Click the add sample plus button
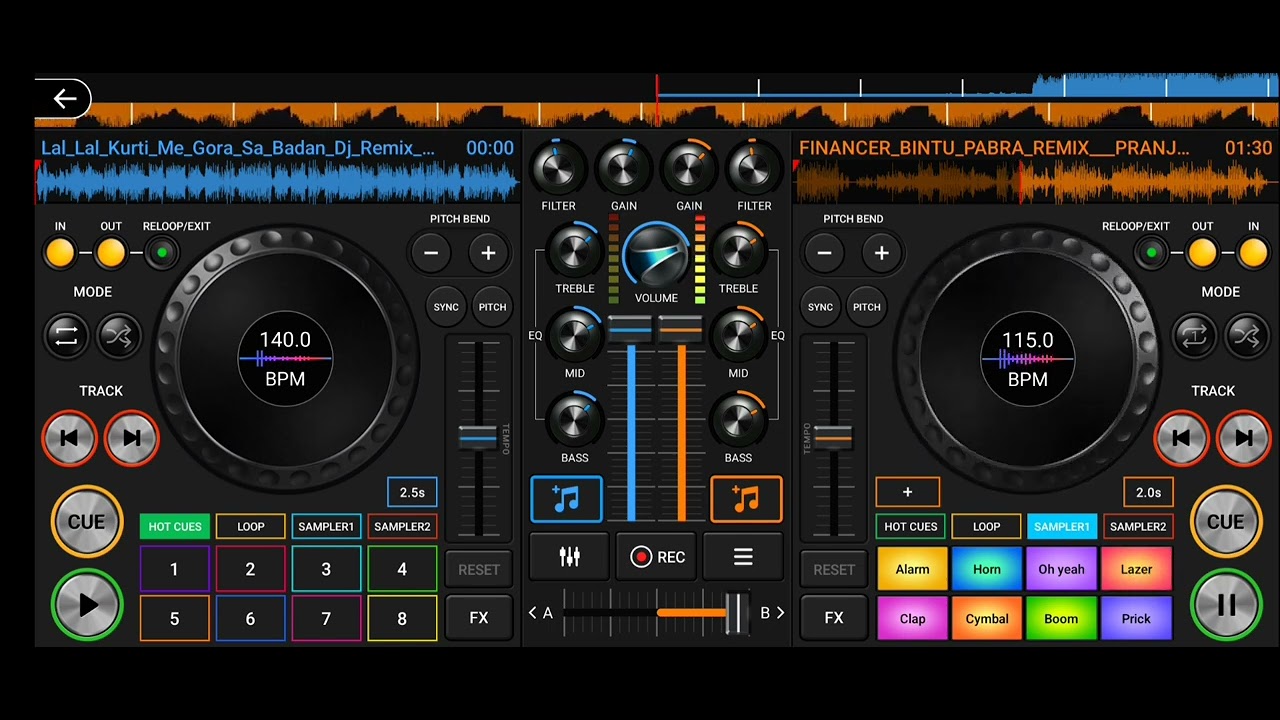The height and width of the screenshot is (720, 1280). point(908,492)
